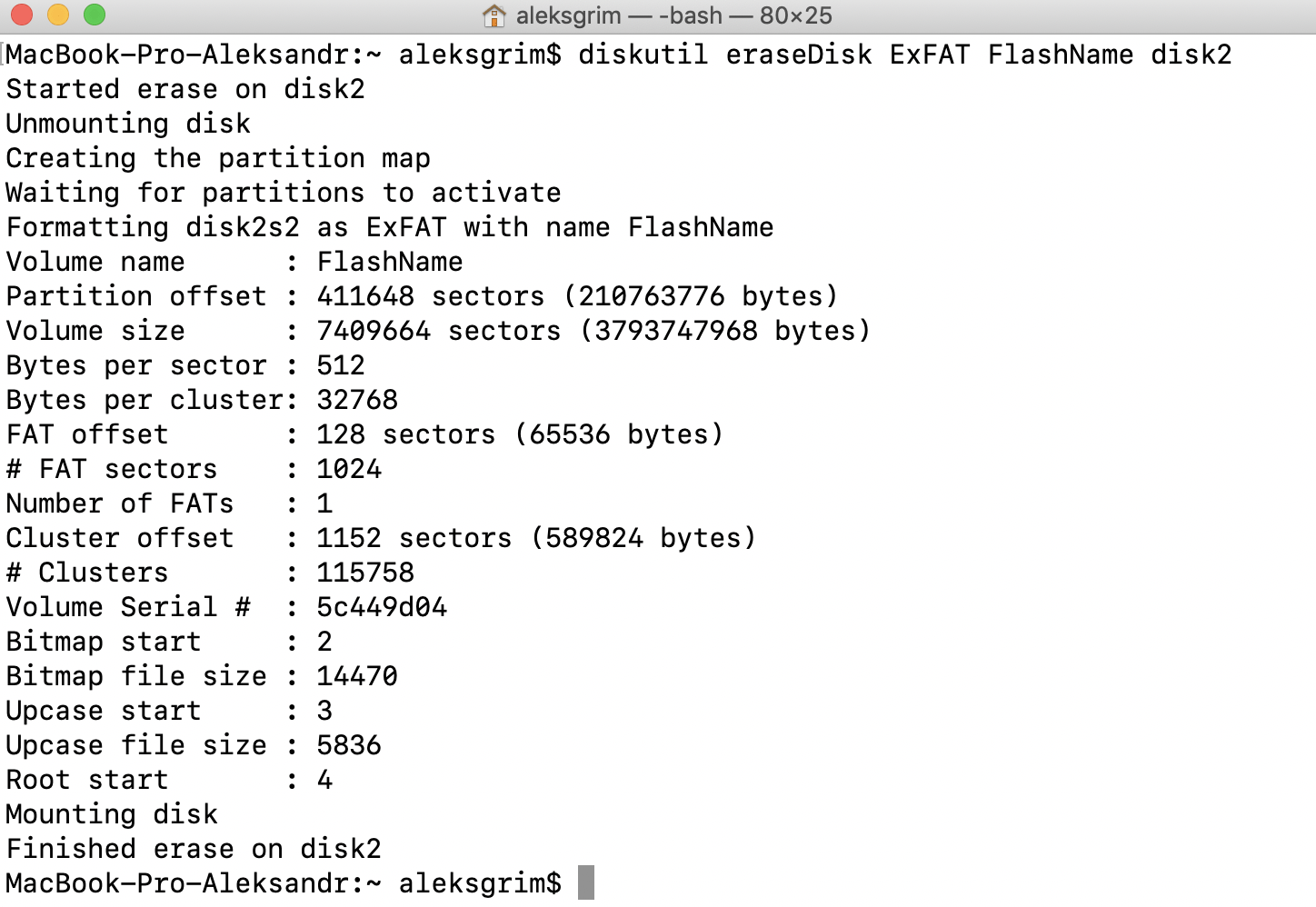Click the diskutil command word in first line
This screenshot has height=907, width=1316.
[643, 55]
